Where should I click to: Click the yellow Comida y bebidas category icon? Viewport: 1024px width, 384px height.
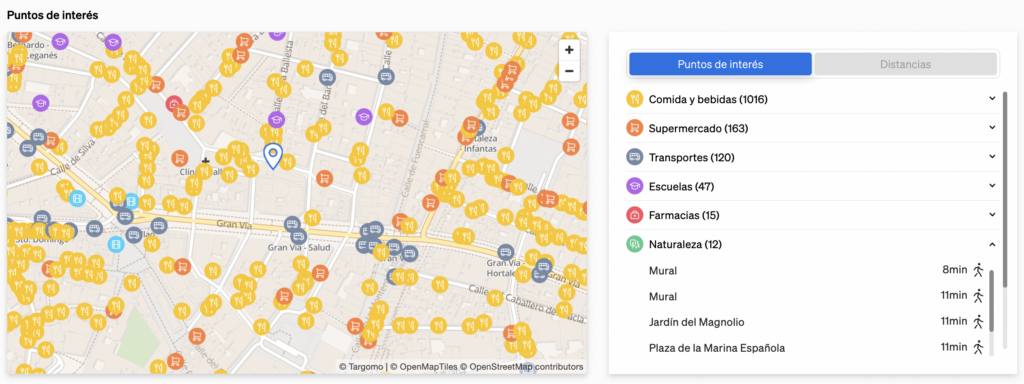[x=635, y=99]
